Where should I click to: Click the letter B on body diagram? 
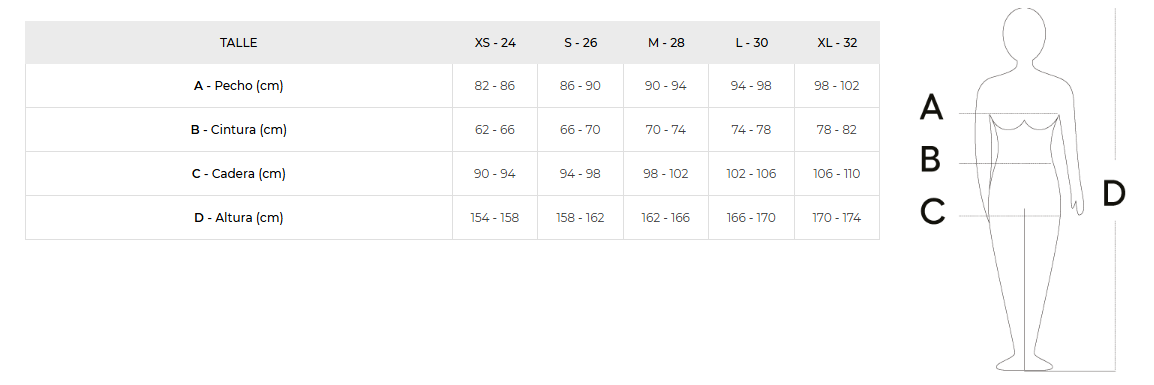(x=930, y=159)
